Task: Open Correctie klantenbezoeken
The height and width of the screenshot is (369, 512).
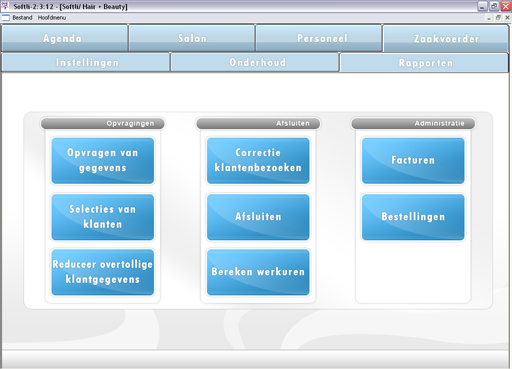Action: point(258,161)
